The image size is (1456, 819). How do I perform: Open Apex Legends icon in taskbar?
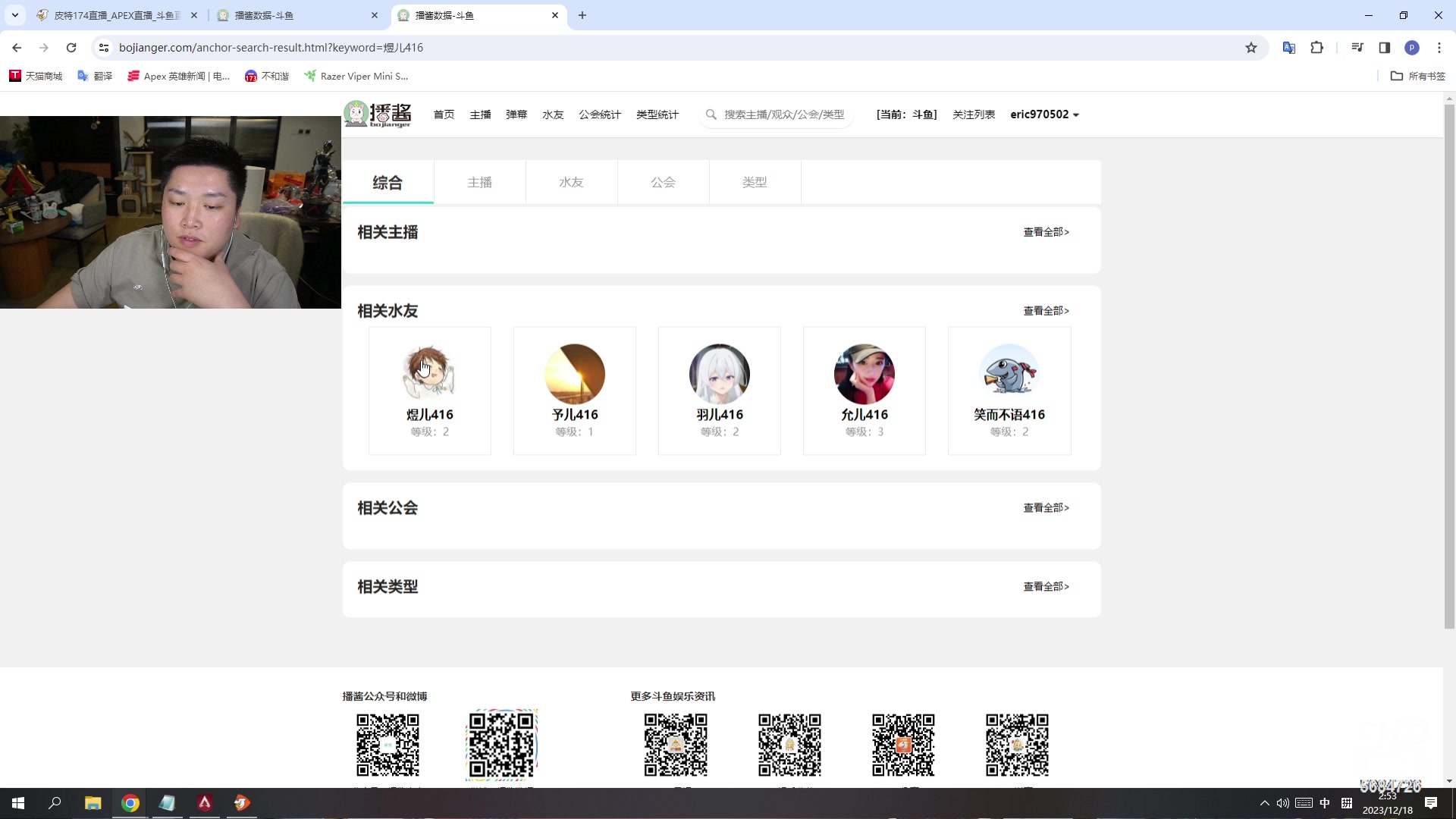tap(205, 803)
